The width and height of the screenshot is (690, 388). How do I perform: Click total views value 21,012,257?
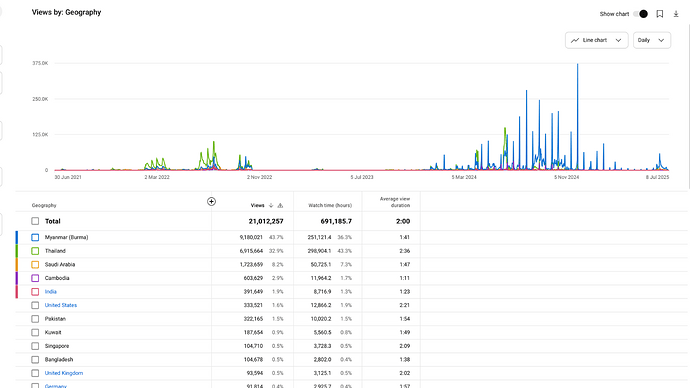[x=266, y=221]
